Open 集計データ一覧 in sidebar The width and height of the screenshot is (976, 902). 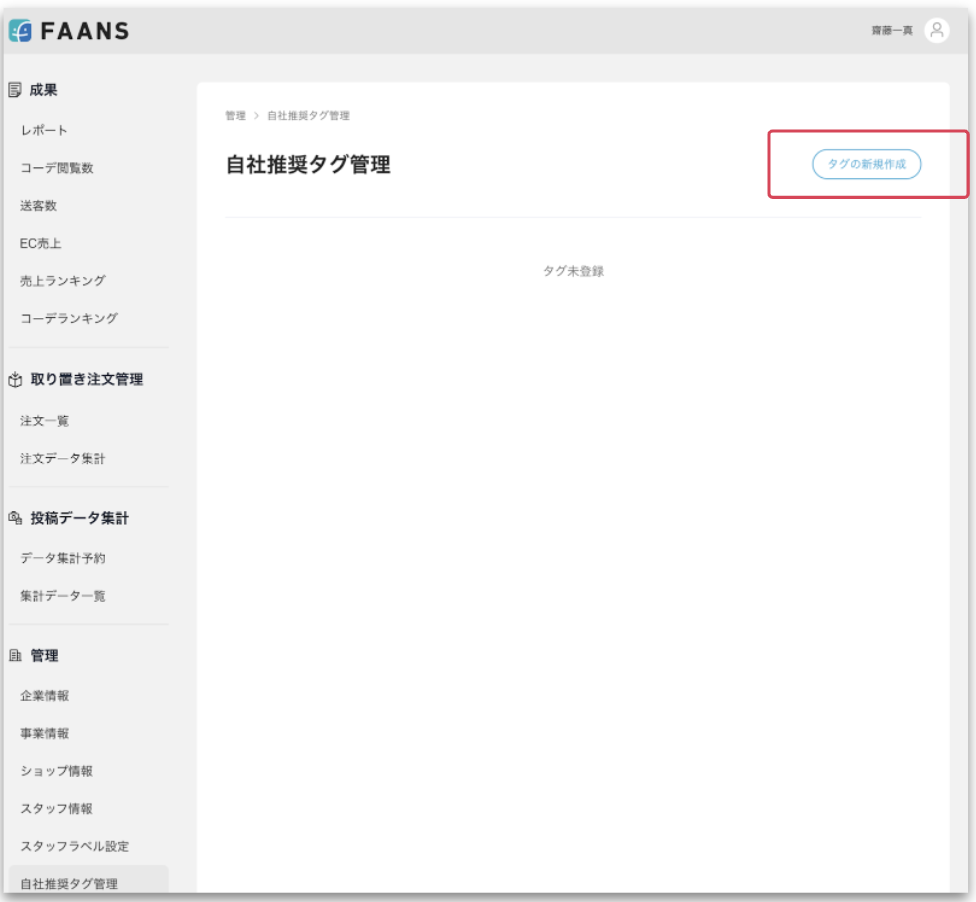pos(62,596)
